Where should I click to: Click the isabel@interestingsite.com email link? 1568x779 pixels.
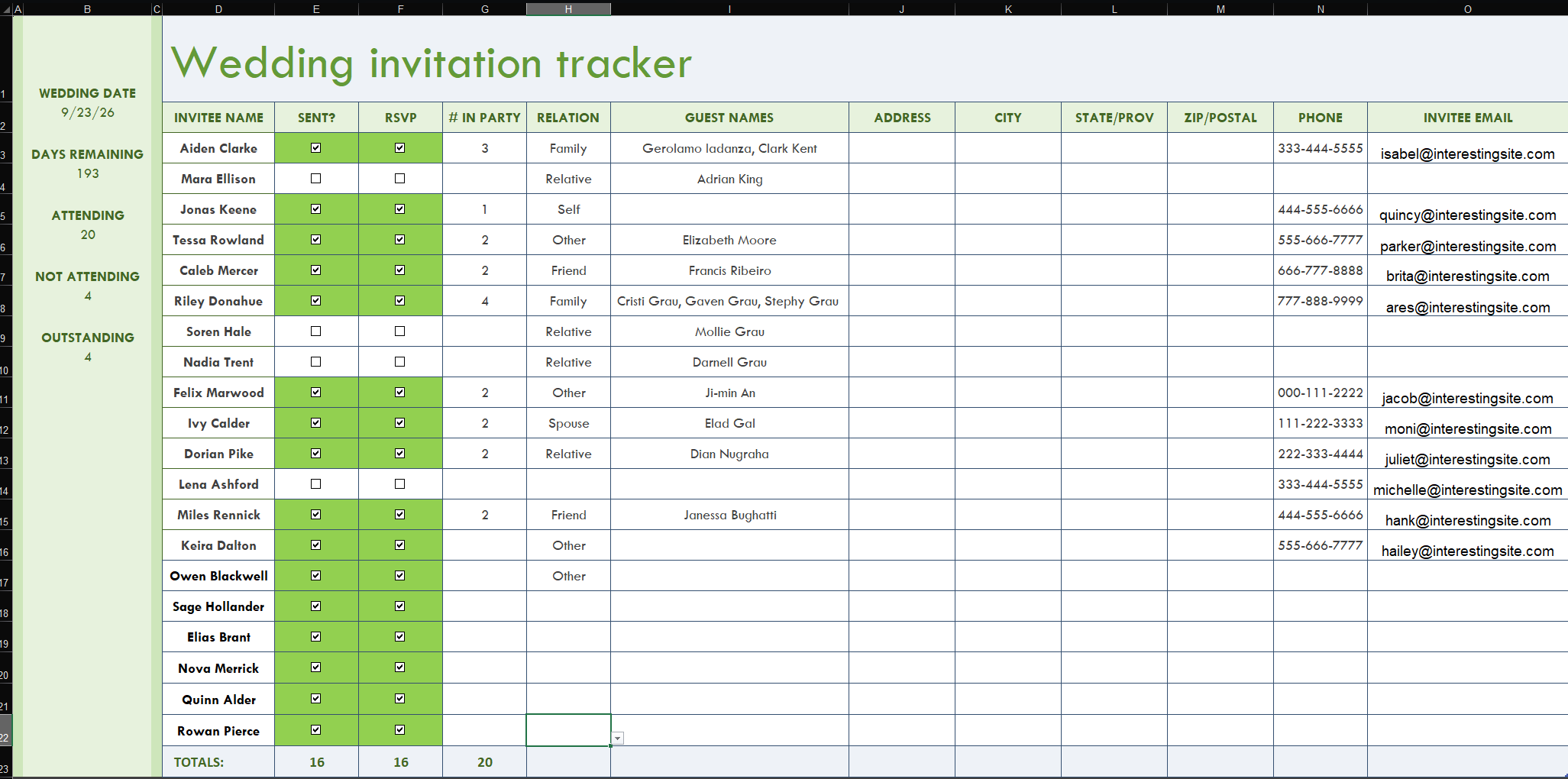(x=1467, y=154)
